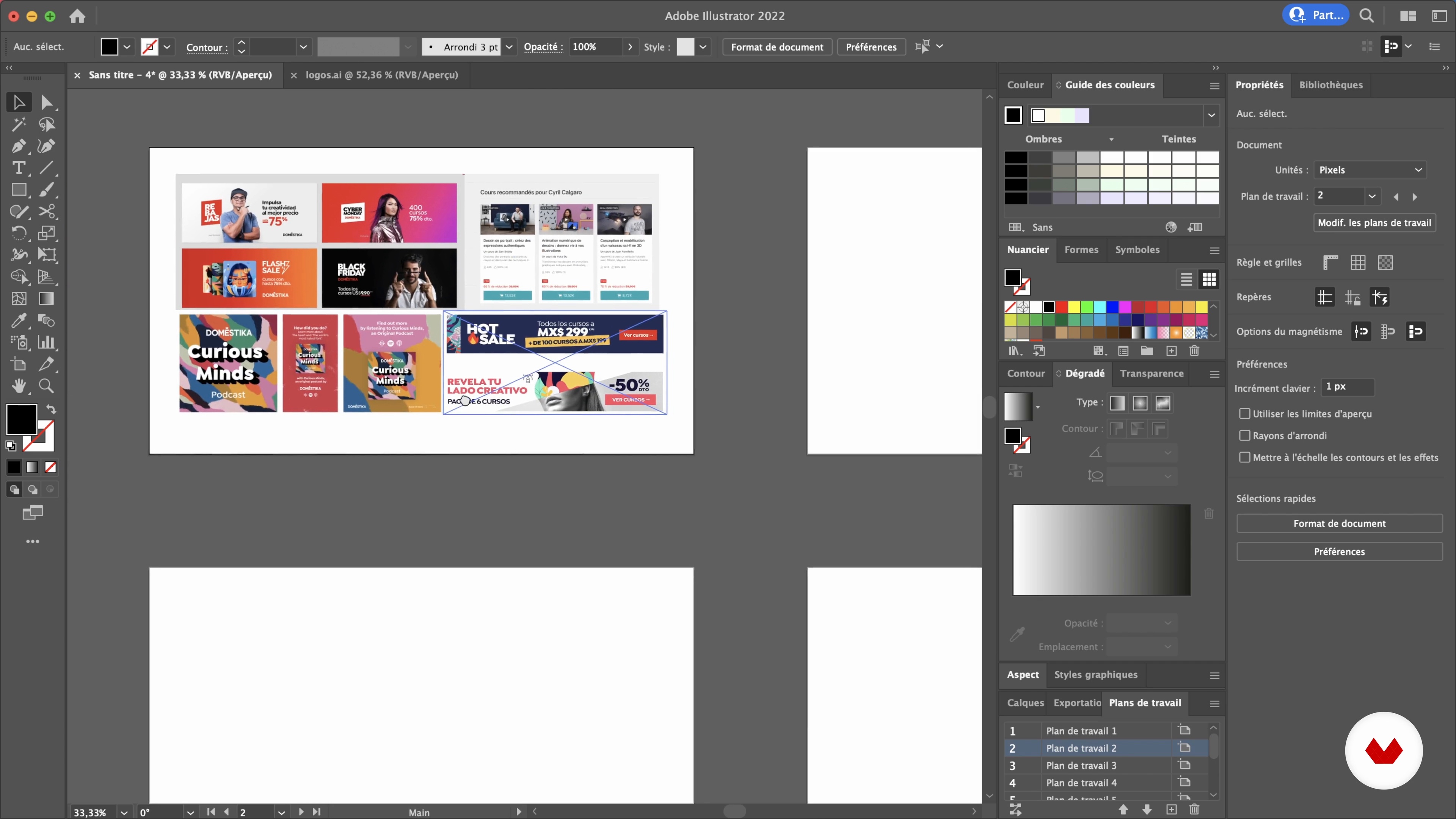Move artboard up in Plans de travail

(x=1123, y=810)
